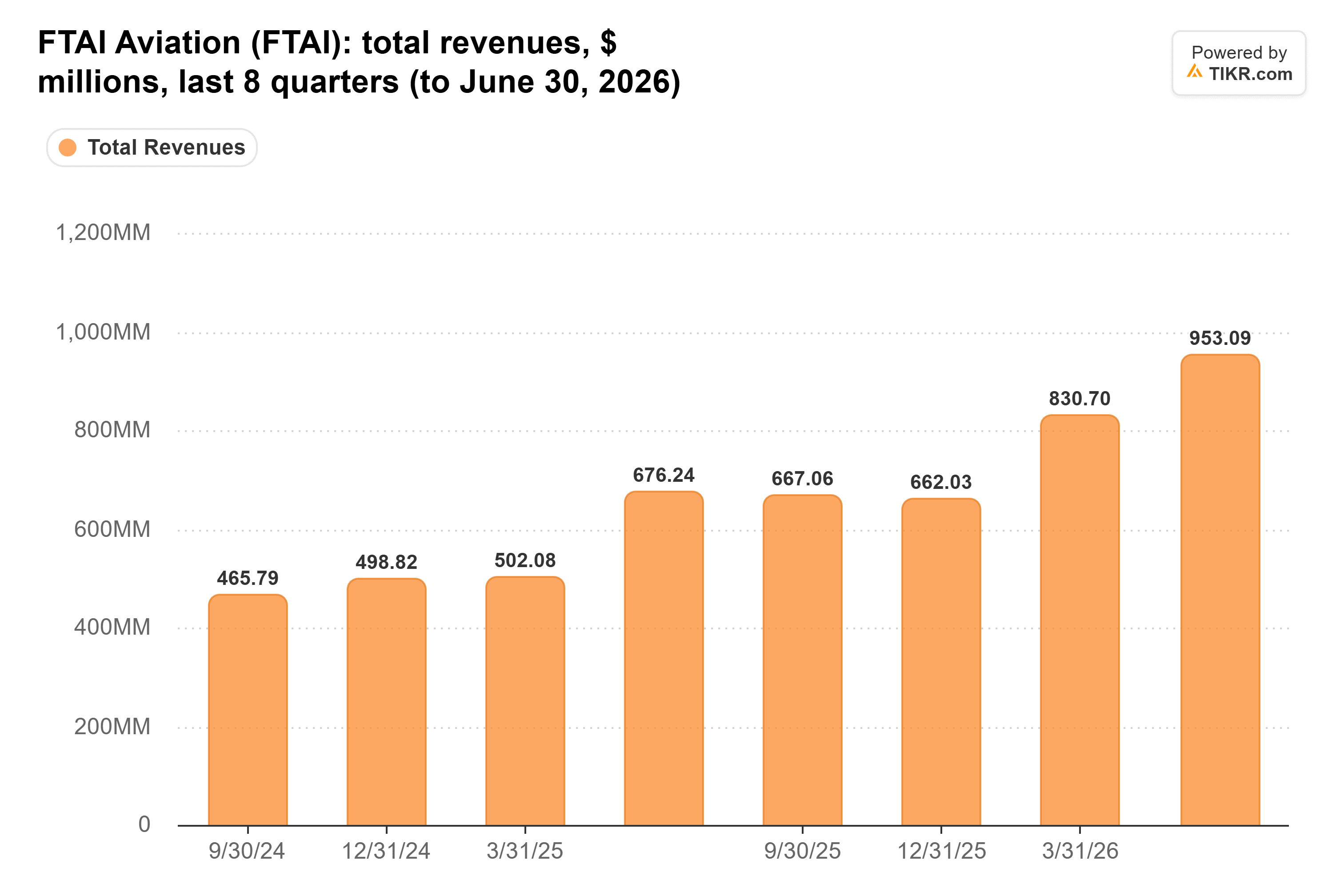Click the bar labeled 667.06
This screenshot has height=896, width=1344.
(x=803, y=660)
